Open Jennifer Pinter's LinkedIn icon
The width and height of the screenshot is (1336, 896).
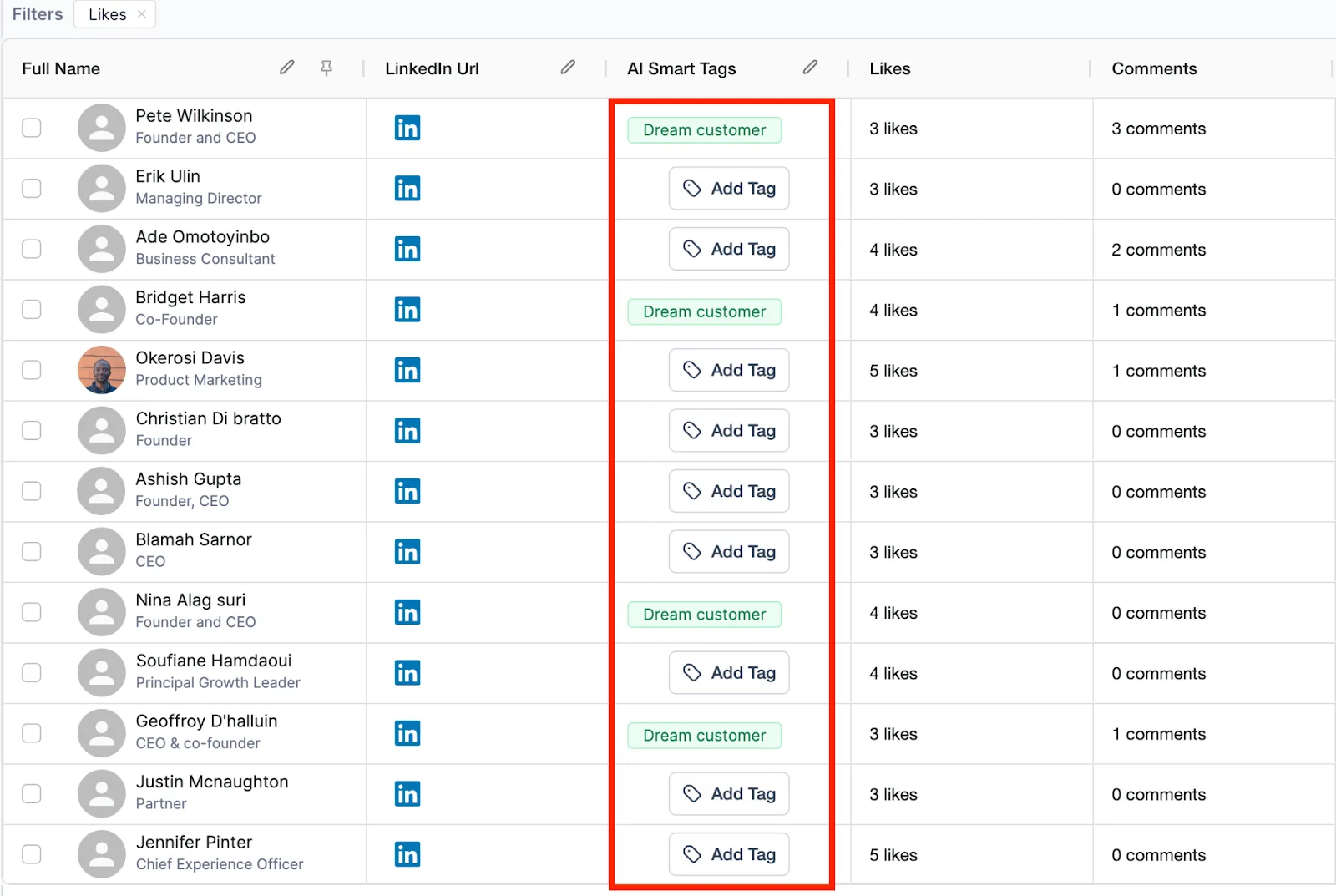tap(407, 854)
